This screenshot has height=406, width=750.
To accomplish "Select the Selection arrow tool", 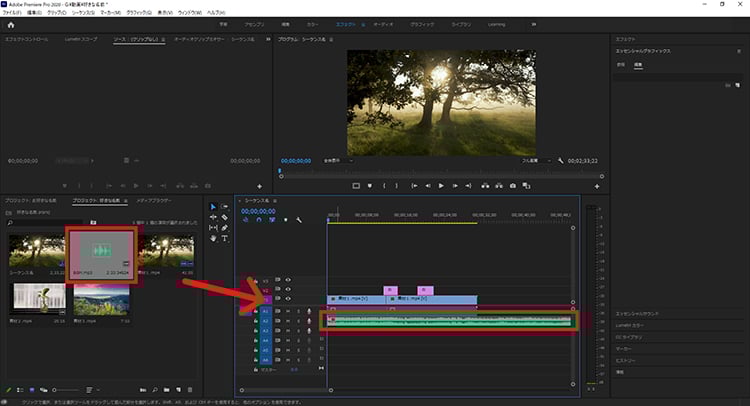I will click(x=213, y=207).
